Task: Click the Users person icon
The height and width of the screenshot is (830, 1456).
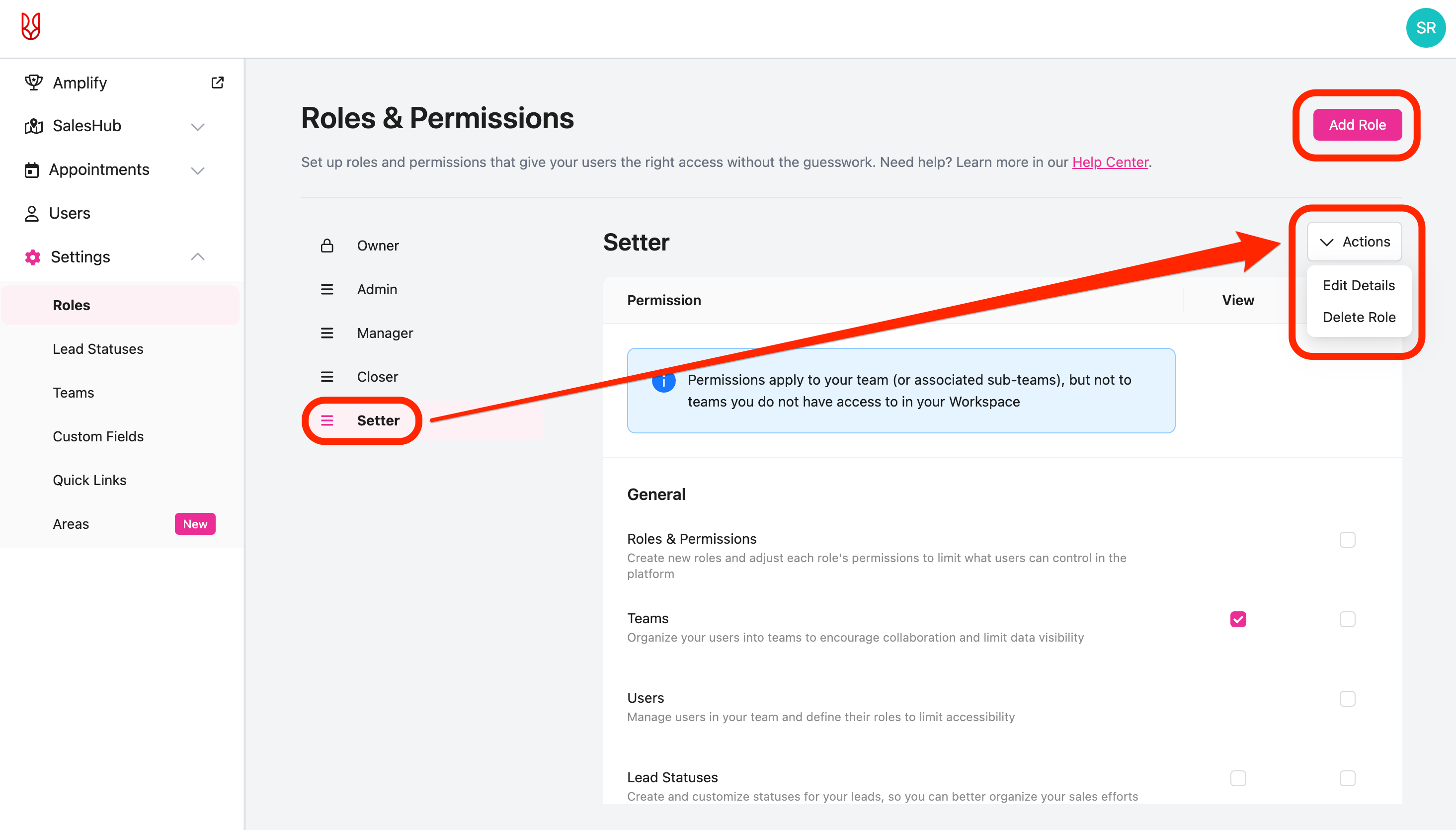Action: click(32, 213)
